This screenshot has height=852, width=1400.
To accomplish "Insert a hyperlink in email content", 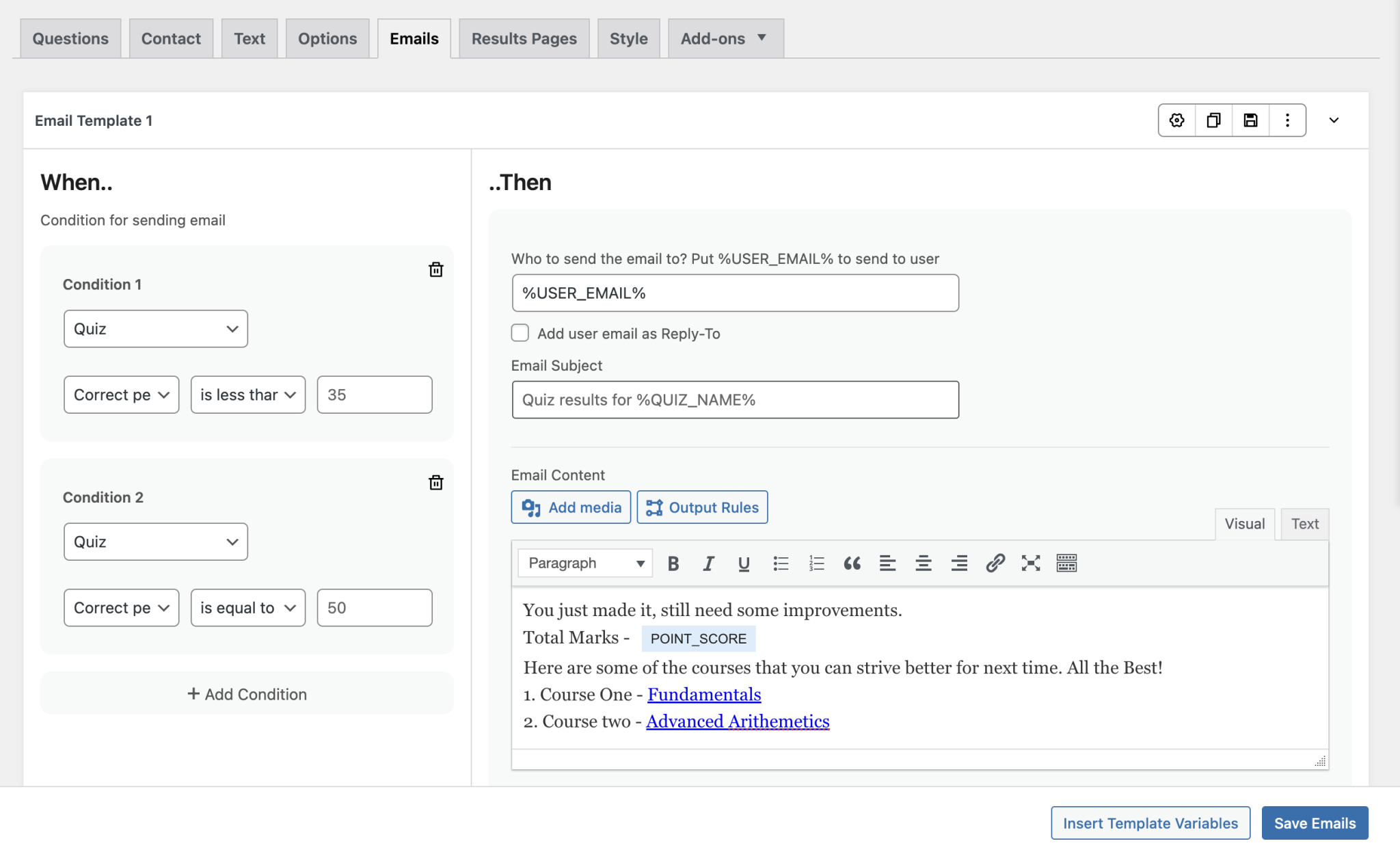I will [x=994, y=563].
